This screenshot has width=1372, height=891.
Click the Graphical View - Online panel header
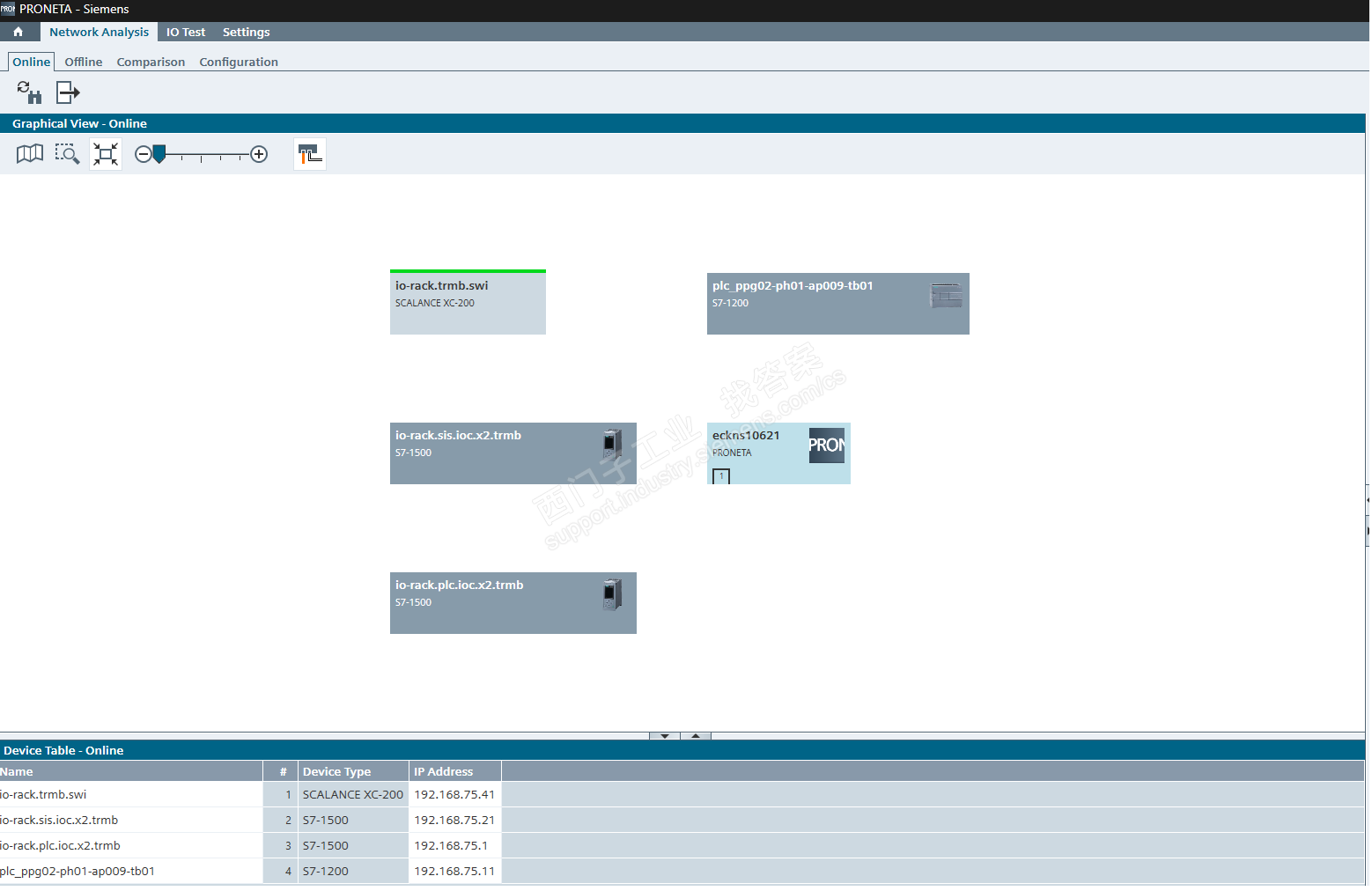click(682, 123)
